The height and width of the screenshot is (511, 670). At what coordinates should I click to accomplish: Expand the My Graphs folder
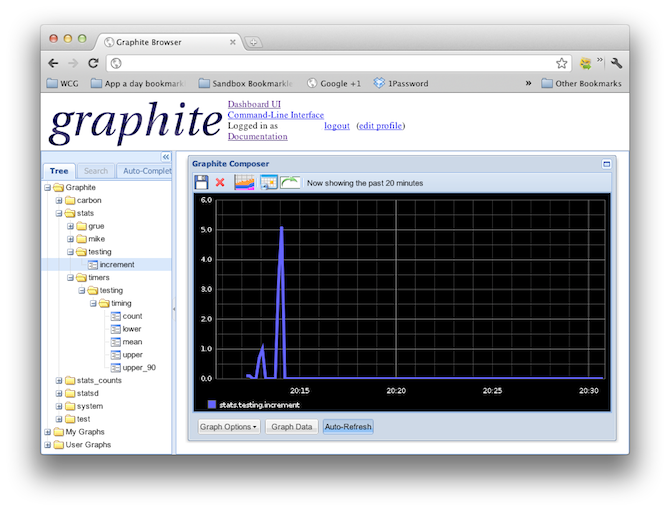click(48, 432)
